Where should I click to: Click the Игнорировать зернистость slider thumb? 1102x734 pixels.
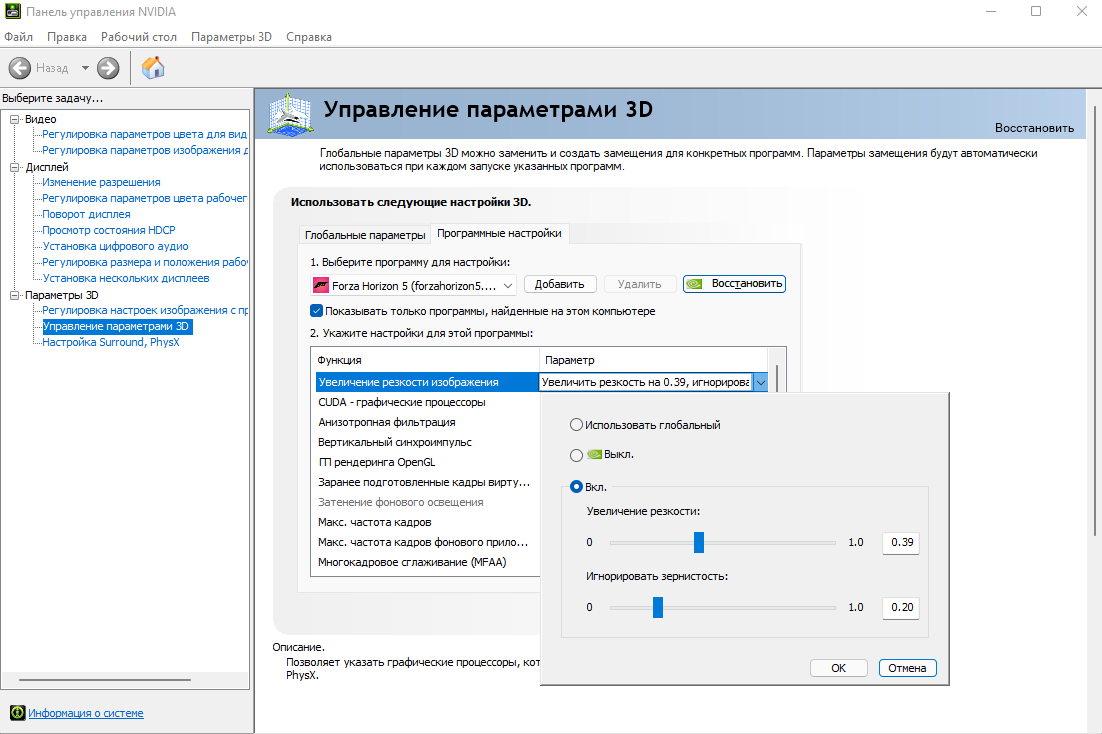click(x=658, y=607)
